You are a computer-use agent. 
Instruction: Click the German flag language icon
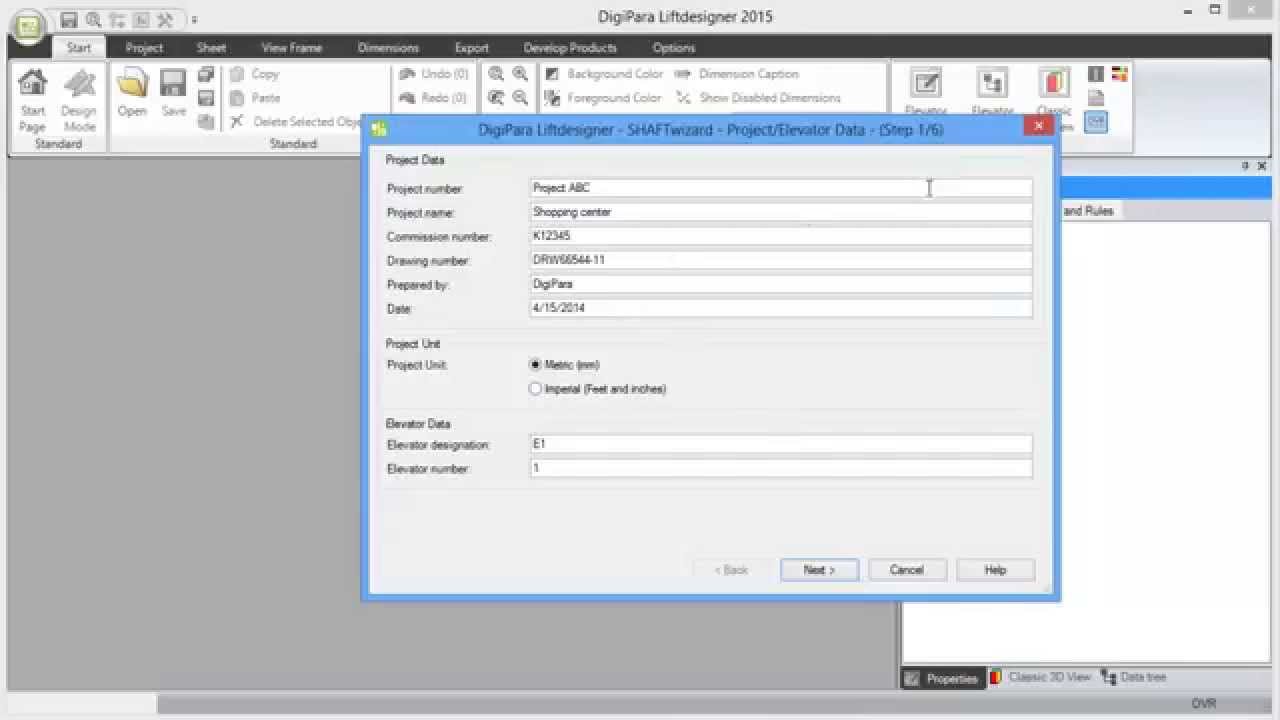(1120, 74)
